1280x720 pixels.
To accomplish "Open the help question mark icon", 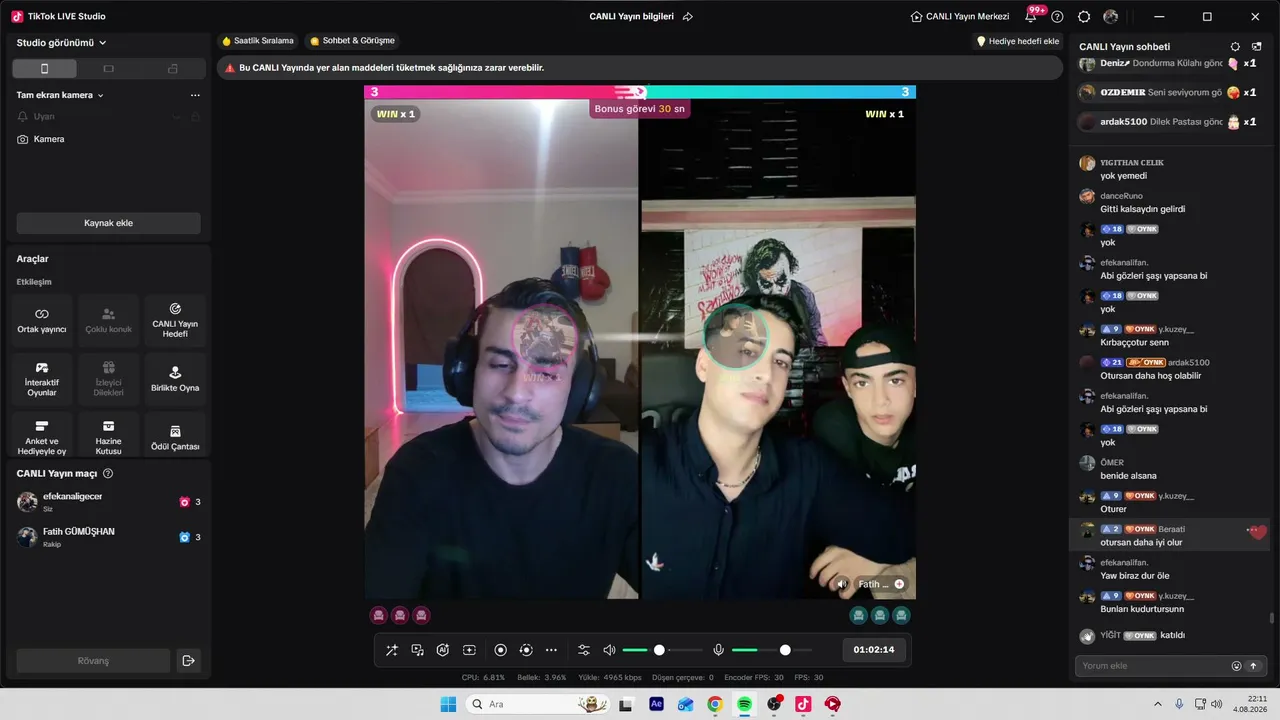I will (x=1057, y=17).
